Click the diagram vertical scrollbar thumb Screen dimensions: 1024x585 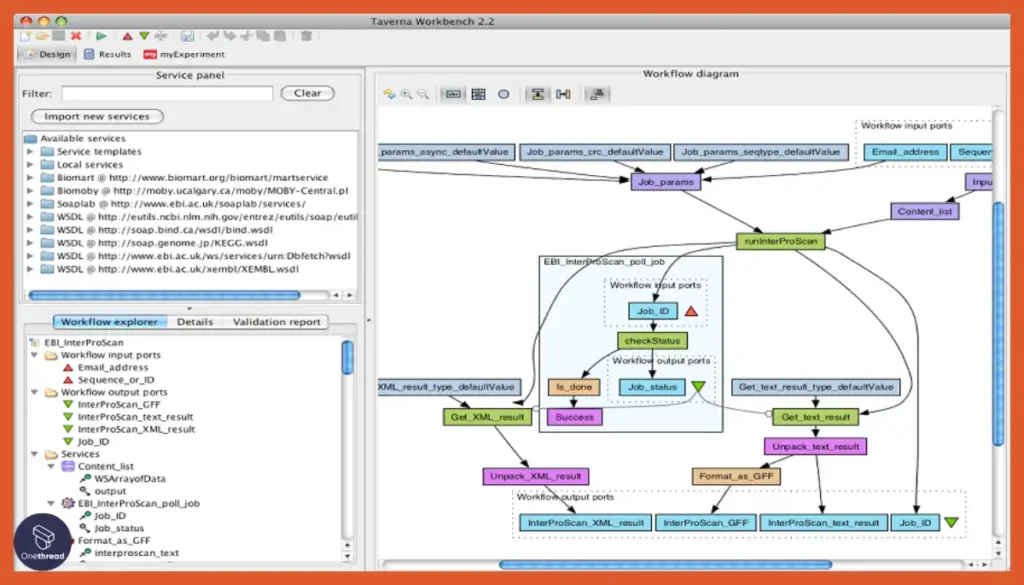999,324
